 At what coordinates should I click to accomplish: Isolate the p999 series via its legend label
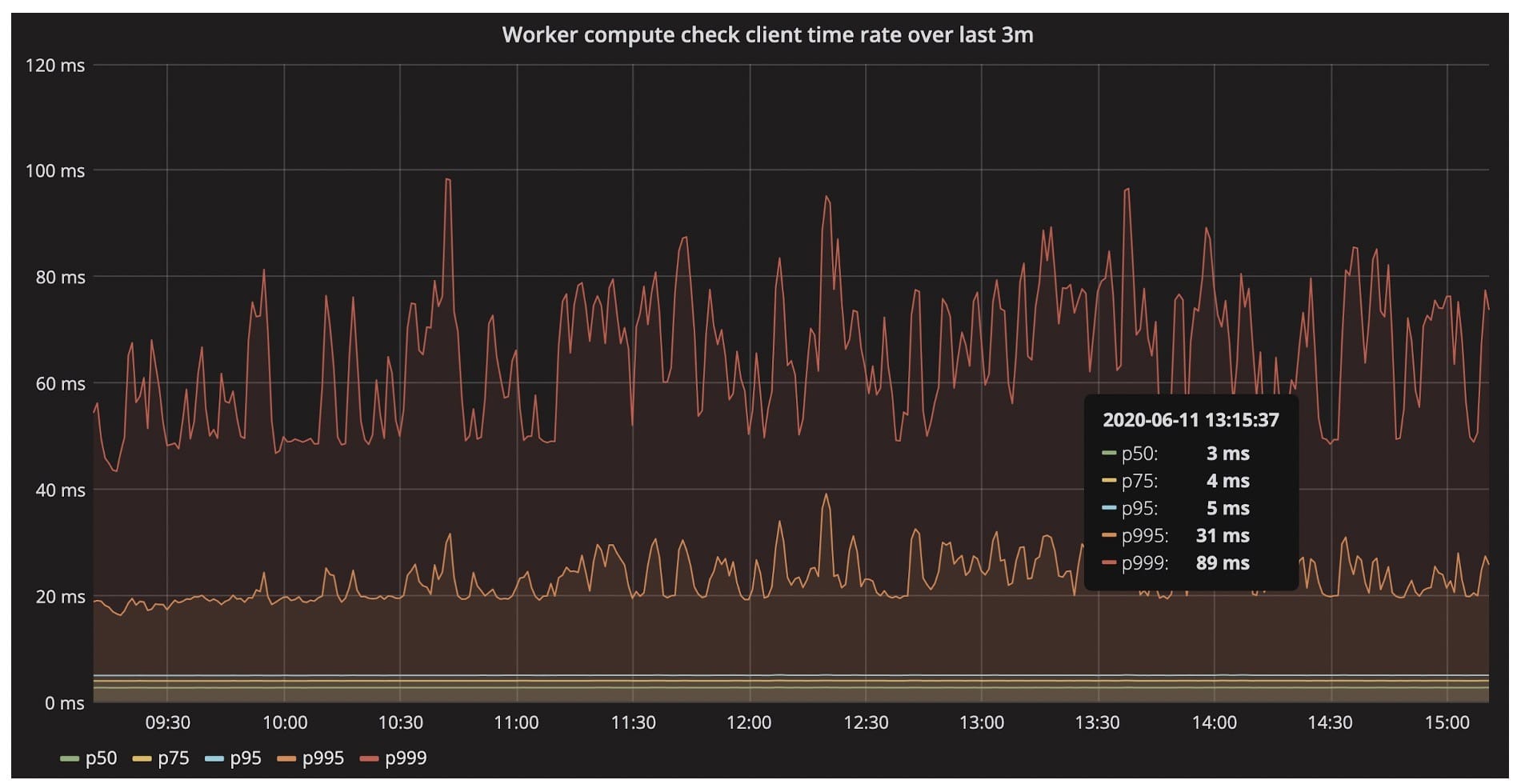[x=406, y=758]
